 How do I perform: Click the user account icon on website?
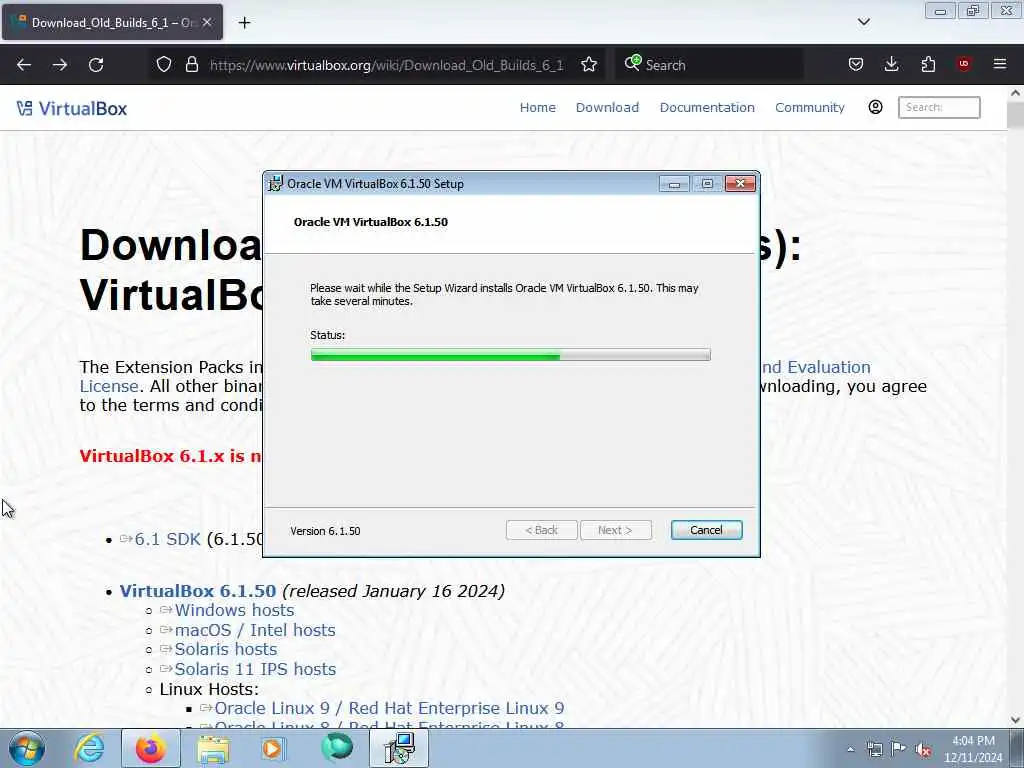click(875, 107)
